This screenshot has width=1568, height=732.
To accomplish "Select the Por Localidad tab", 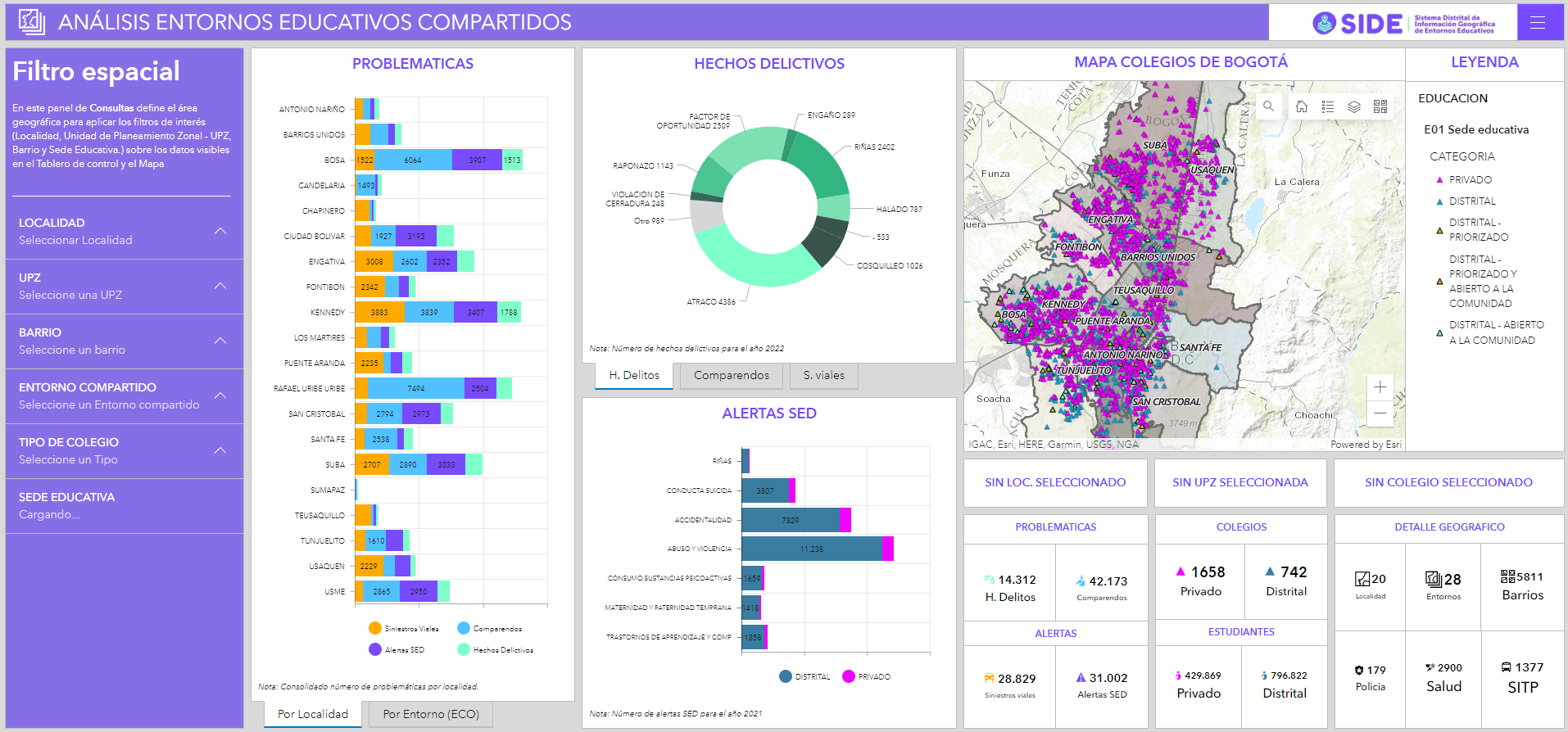I will click(313, 714).
